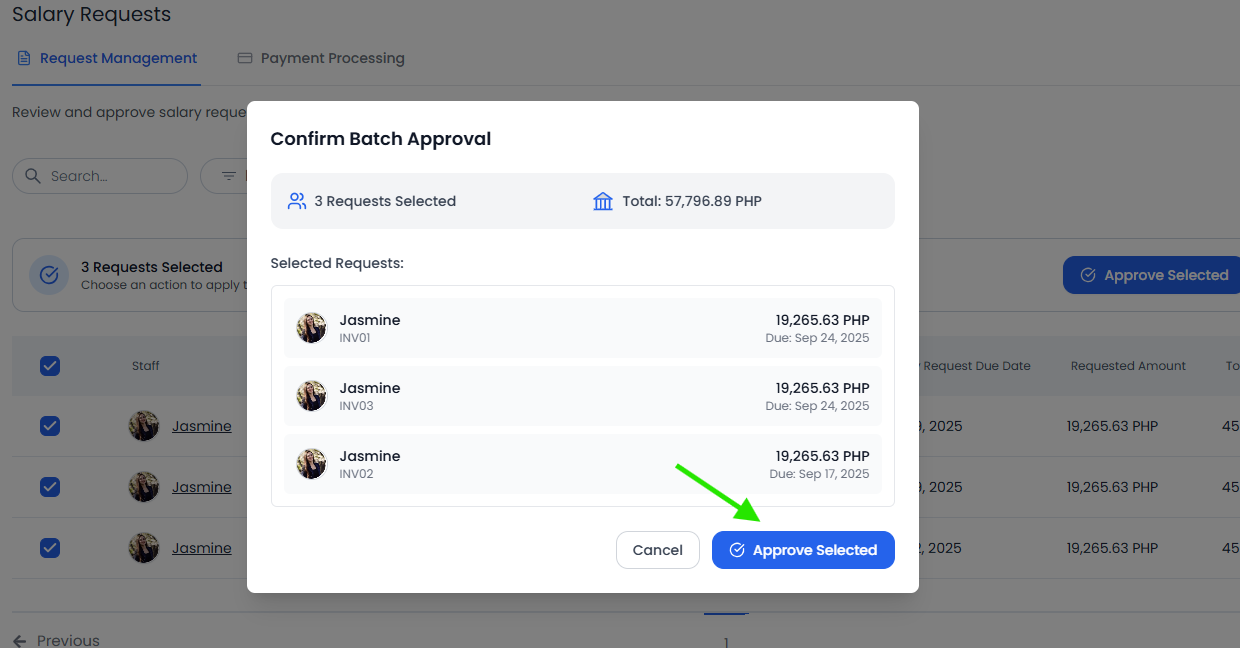Click the bank icon next to Total amount
The image size is (1240, 648).
click(x=603, y=201)
